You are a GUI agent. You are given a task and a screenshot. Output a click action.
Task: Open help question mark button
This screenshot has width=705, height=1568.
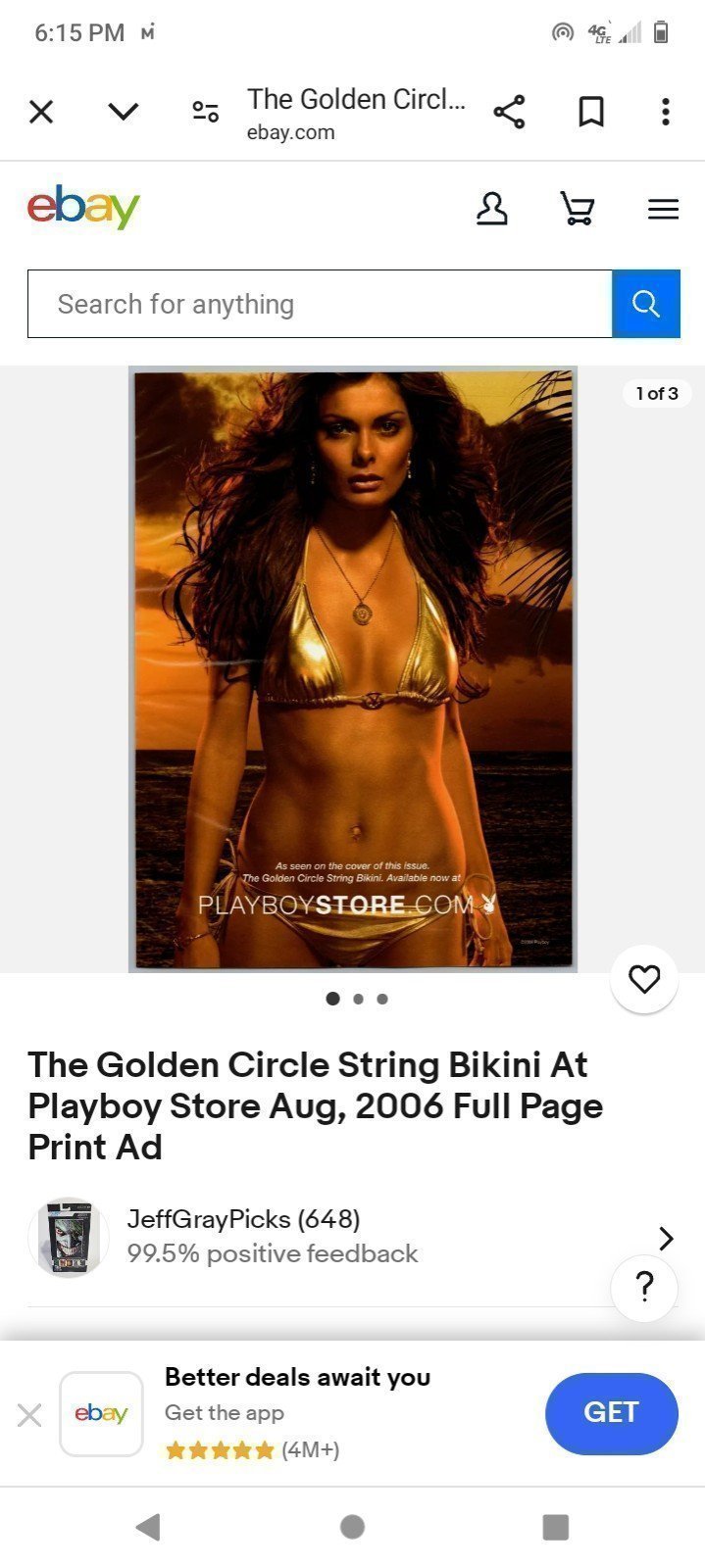tap(644, 1287)
